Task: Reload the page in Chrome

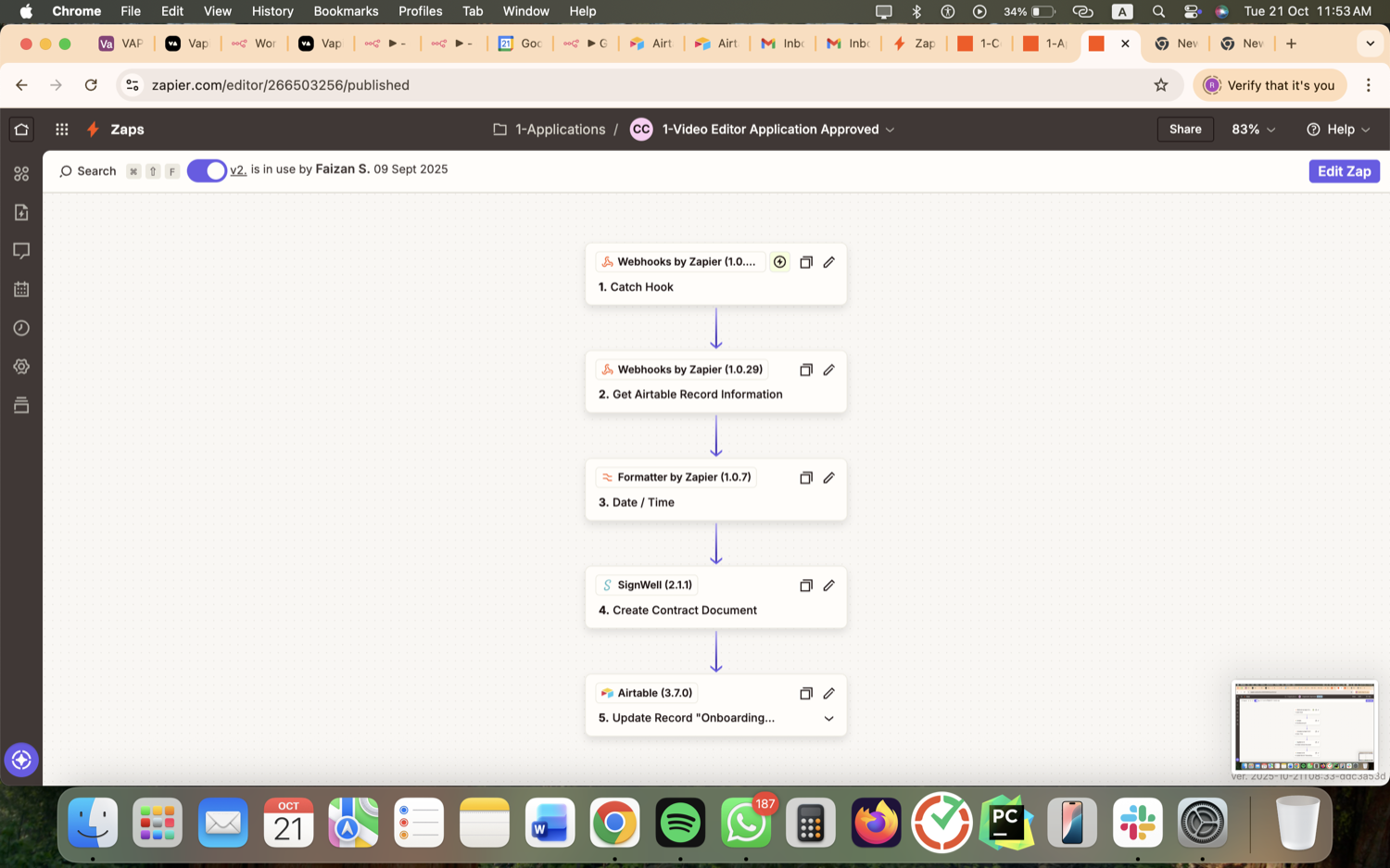Action: click(91, 85)
